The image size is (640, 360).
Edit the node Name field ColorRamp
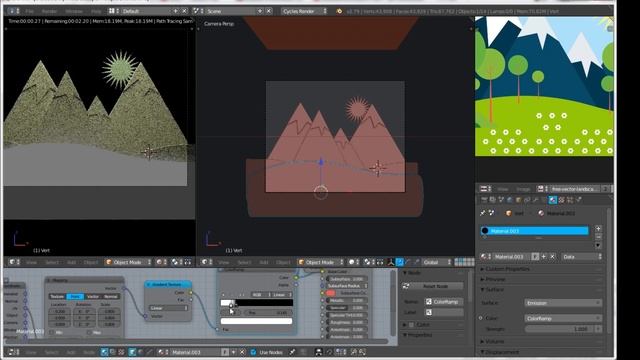[x=444, y=302]
